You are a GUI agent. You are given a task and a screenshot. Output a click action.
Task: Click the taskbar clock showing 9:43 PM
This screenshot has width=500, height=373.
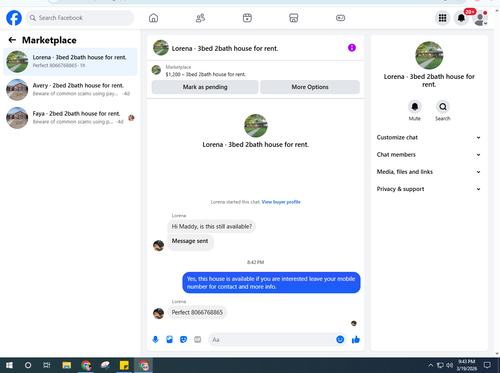(466, 365)
